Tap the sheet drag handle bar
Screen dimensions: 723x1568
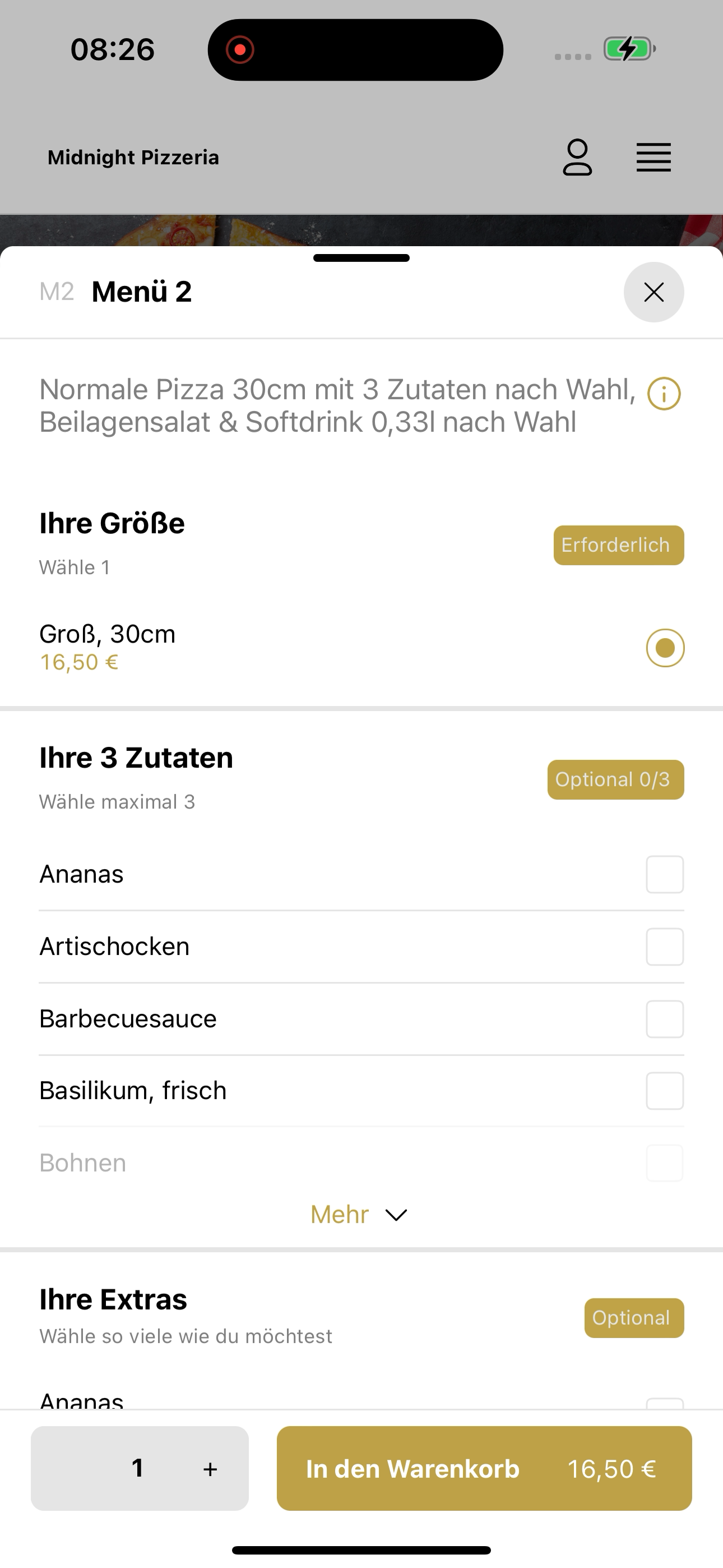[x=361, y=258]
